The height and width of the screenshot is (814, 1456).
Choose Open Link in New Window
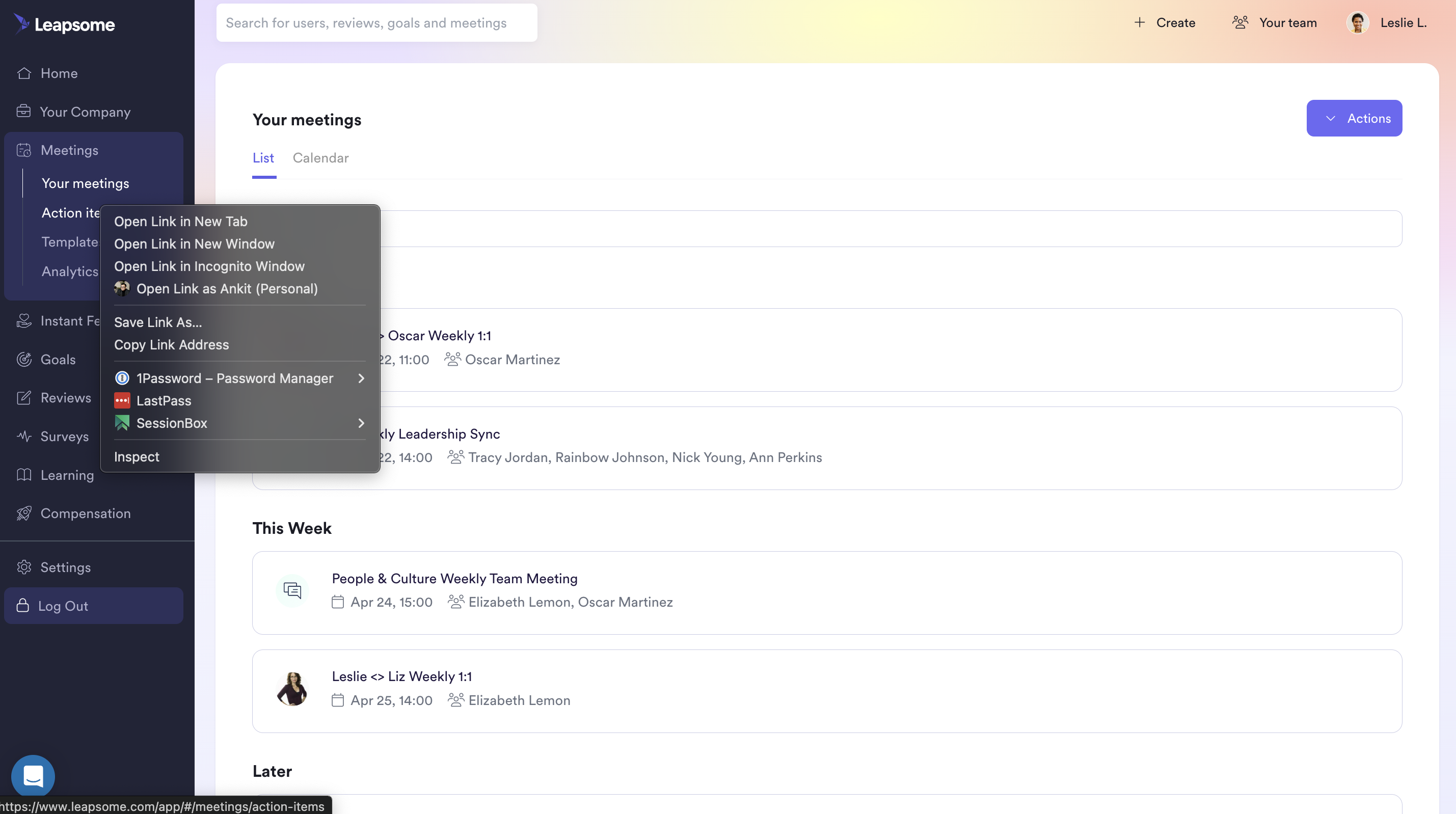tap(239, 243)
